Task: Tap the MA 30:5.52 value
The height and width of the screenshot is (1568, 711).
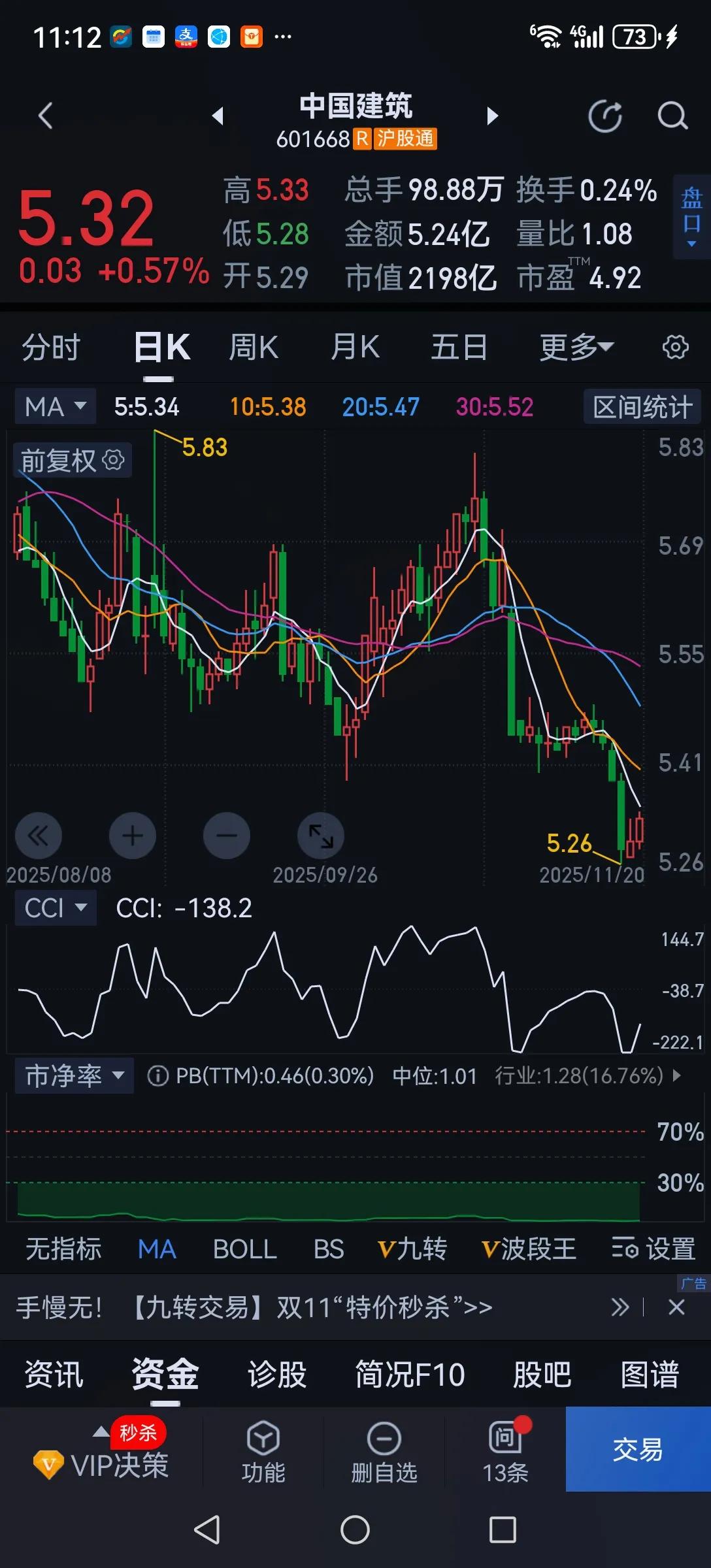Action: coord(495,407)
